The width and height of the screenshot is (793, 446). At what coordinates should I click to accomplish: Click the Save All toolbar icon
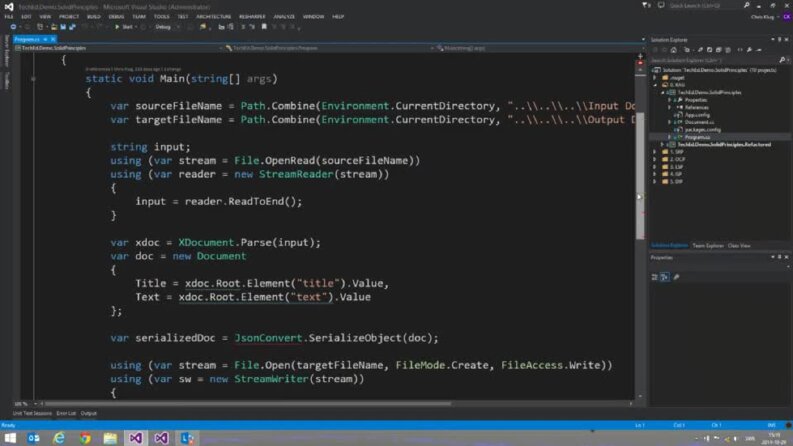click(72, 27)
